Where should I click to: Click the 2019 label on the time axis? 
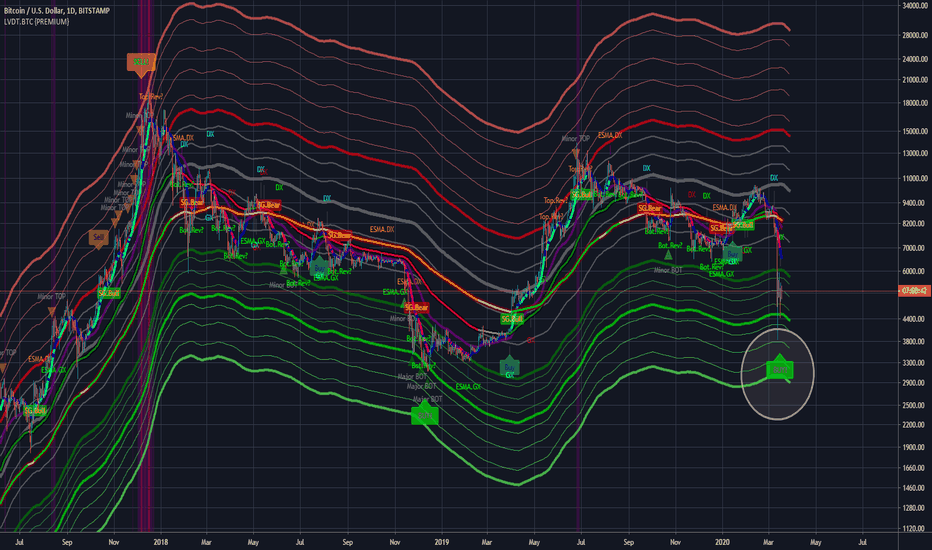pyautogui.click(x=442, y=542)
